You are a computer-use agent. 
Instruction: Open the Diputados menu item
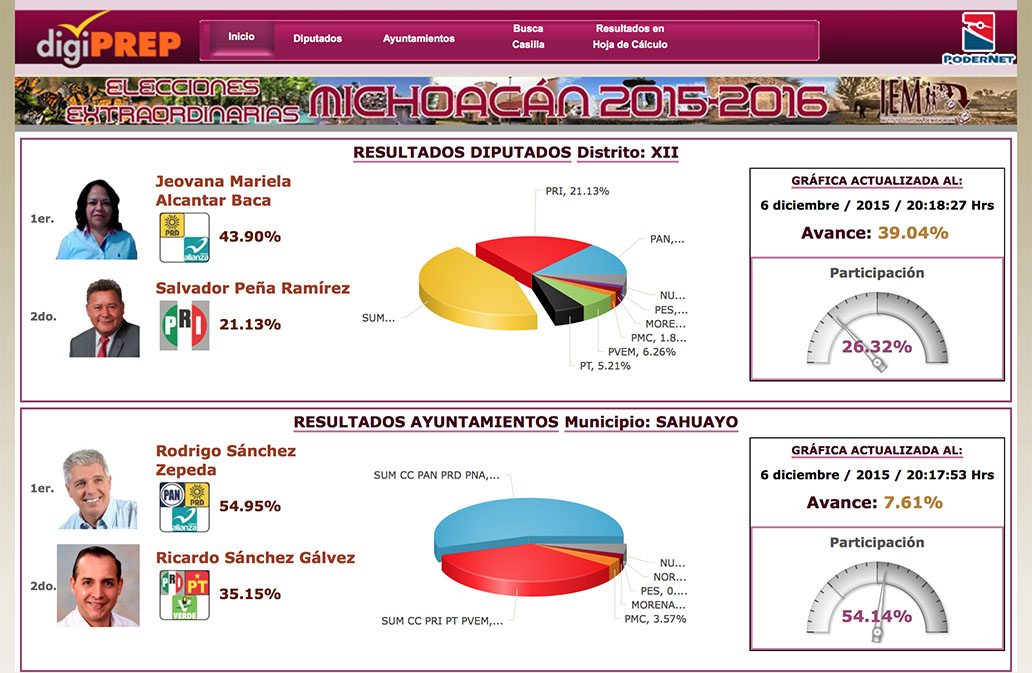click(317, 39)
